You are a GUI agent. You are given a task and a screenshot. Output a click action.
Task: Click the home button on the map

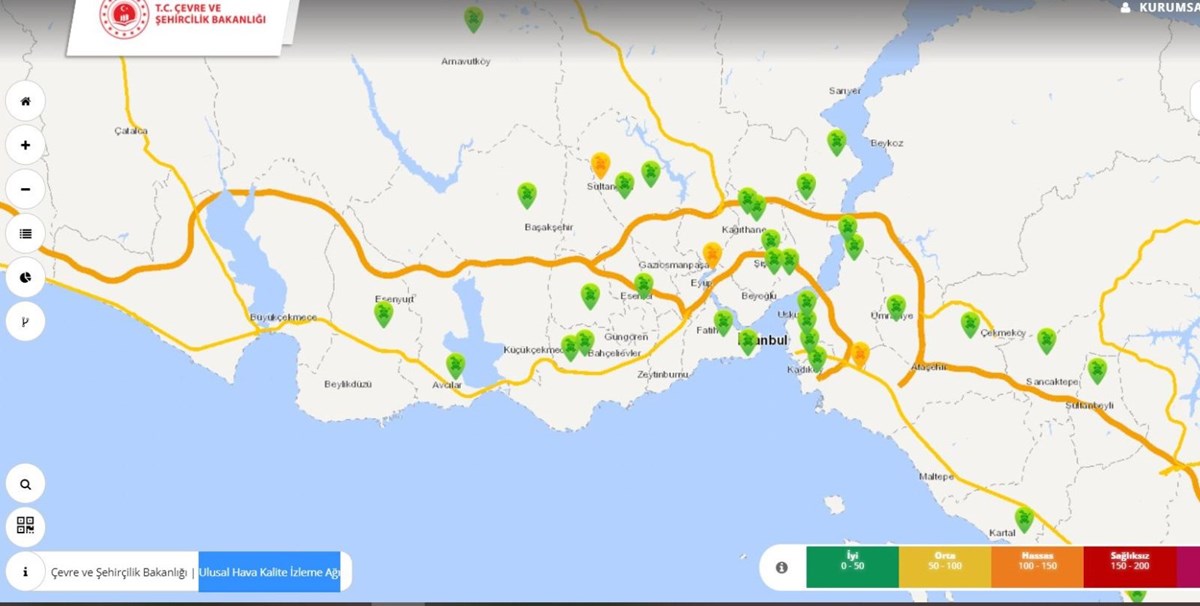(x=26, y=101)
